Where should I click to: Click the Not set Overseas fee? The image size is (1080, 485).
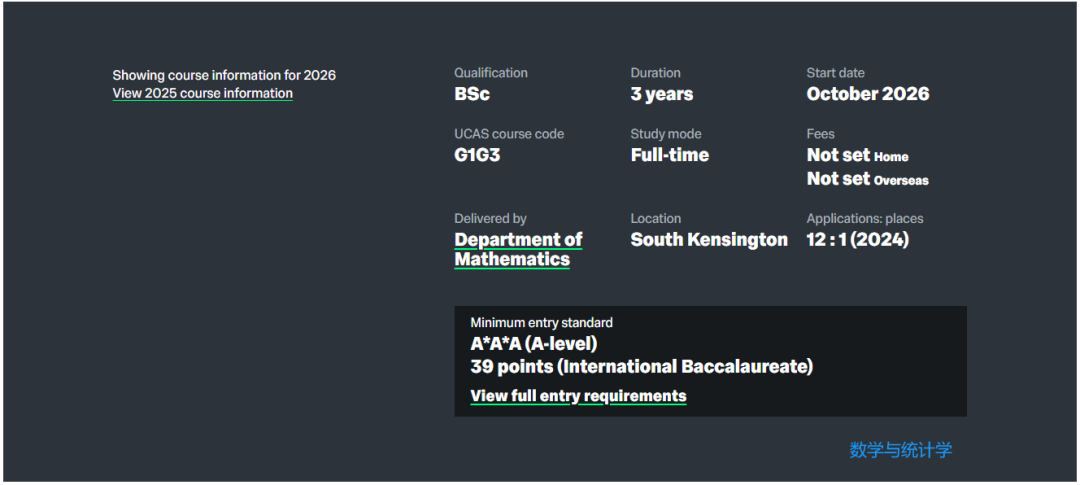click(x=867, y=179)
